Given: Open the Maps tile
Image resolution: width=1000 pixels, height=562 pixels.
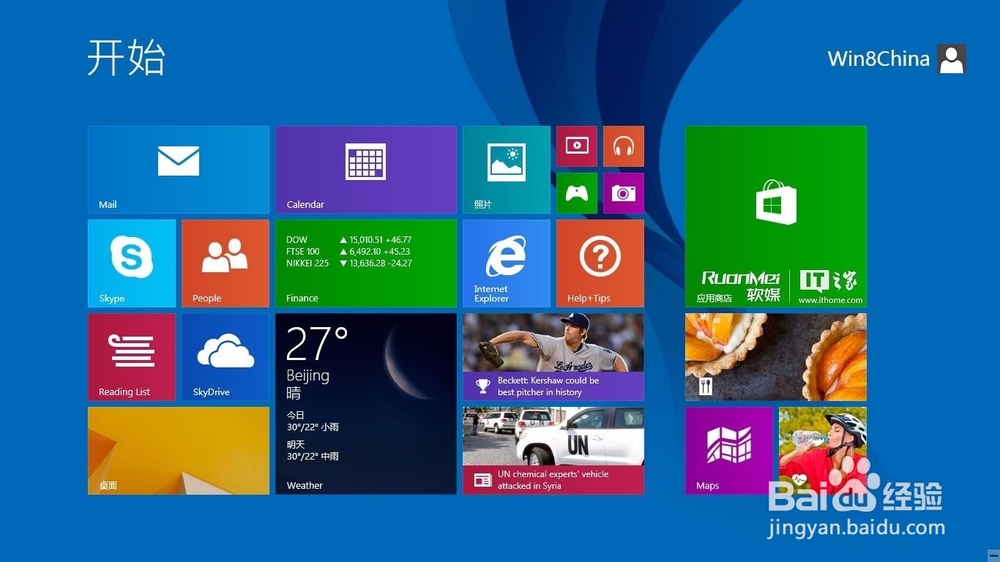Looking at the screenshot, I should tap(729, 451).
